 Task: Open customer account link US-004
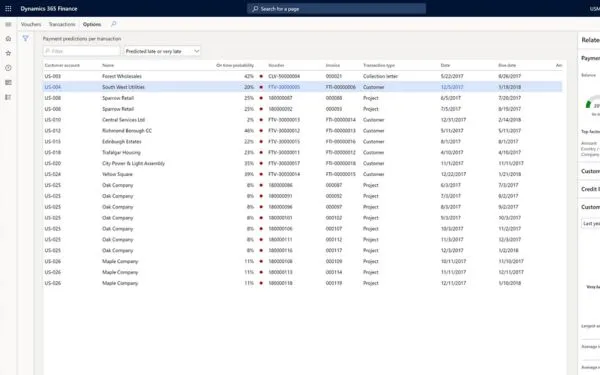pyautogui.click(x=53, y=87)
